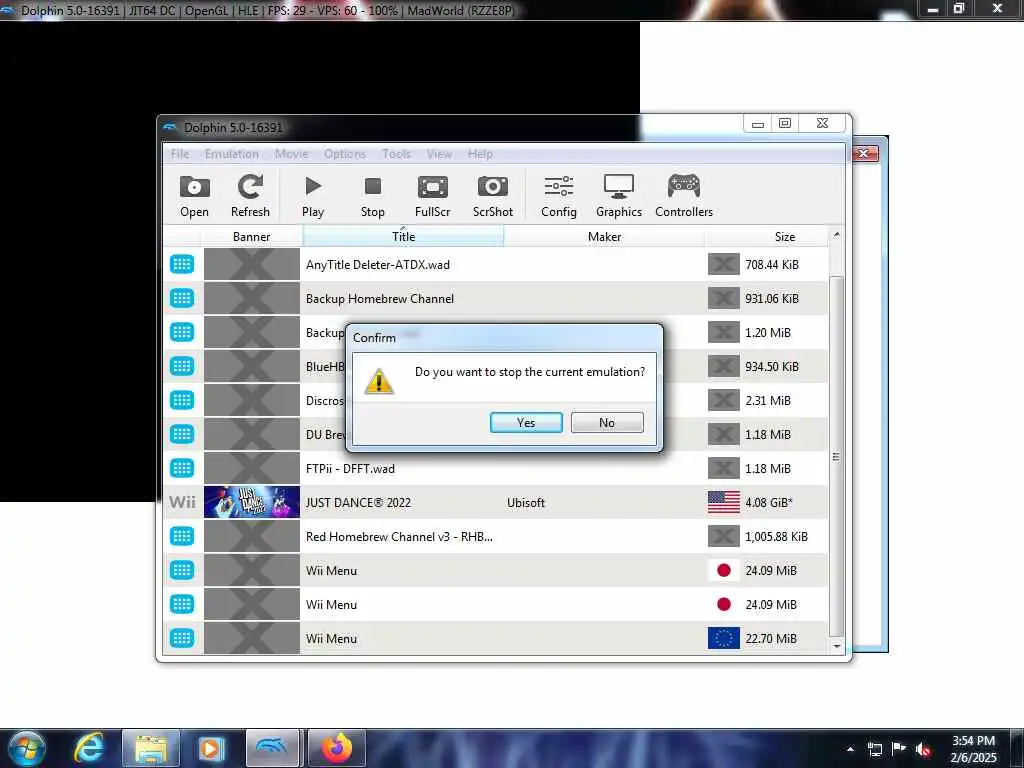This screenshot has height=768, width=1024.
Task: Open the Windows Start menu
Action: [x=26, y=748]
